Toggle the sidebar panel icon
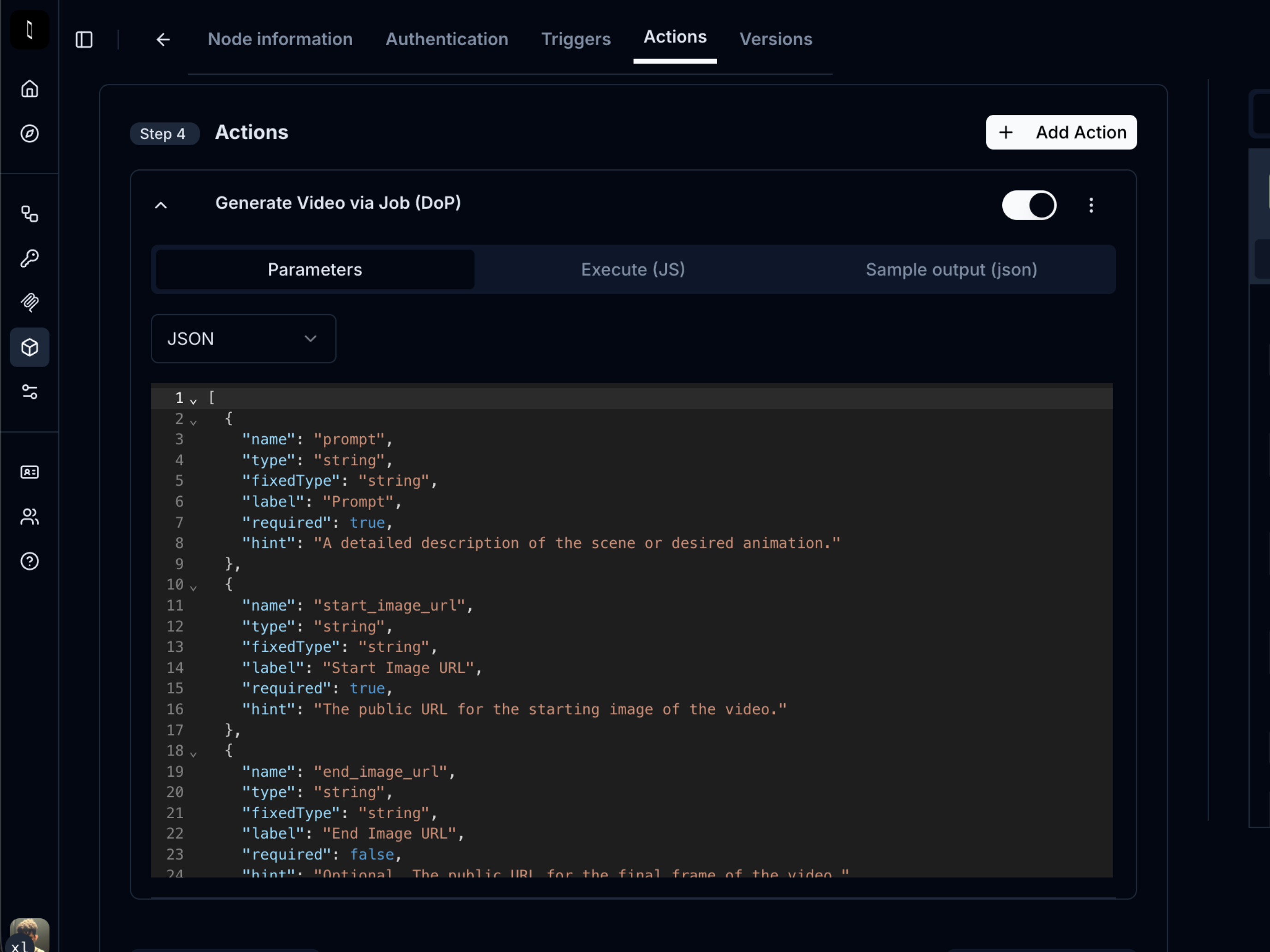 84,39
